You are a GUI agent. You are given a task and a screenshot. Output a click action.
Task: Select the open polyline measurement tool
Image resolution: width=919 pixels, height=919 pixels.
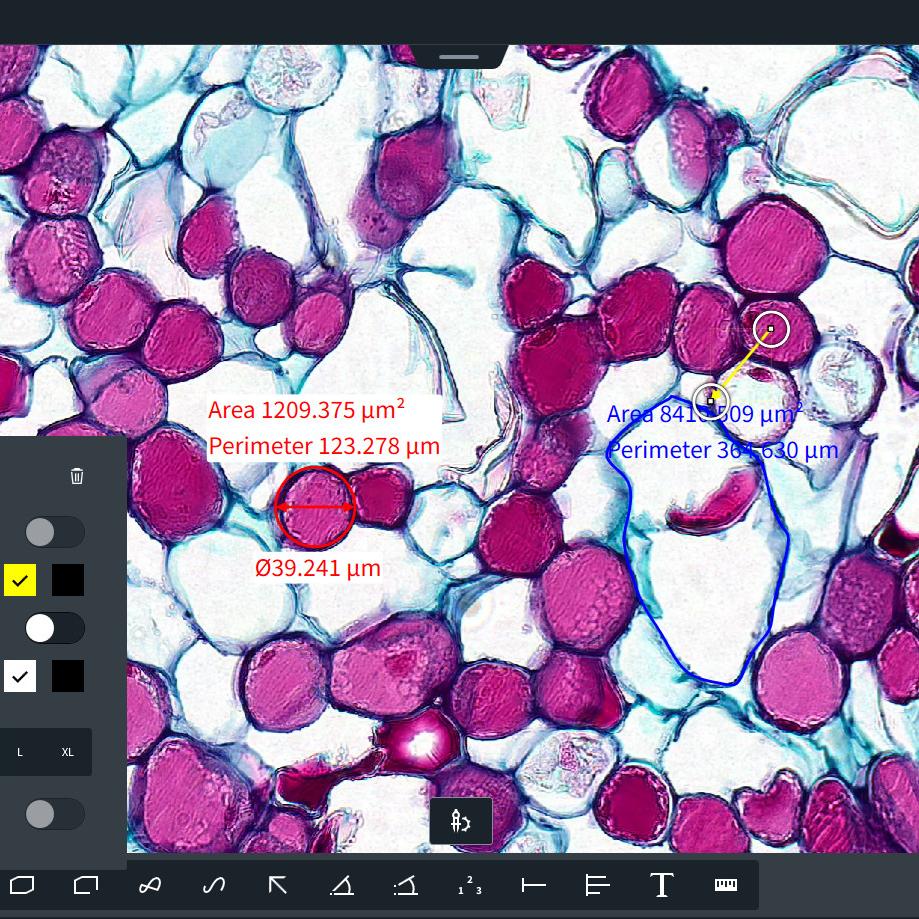pyautogui.click(x=86, y=885)
